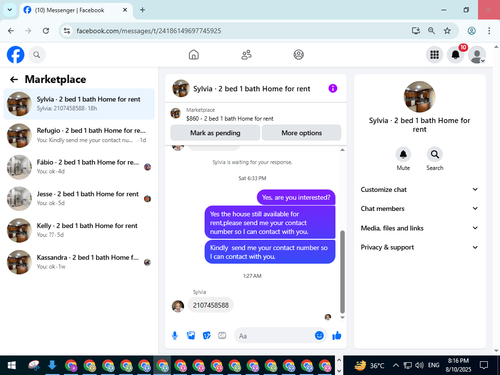Open Chrome profile icon in toolbar
500x375 pixels.
pyautogui.click(x=471, y=31)
